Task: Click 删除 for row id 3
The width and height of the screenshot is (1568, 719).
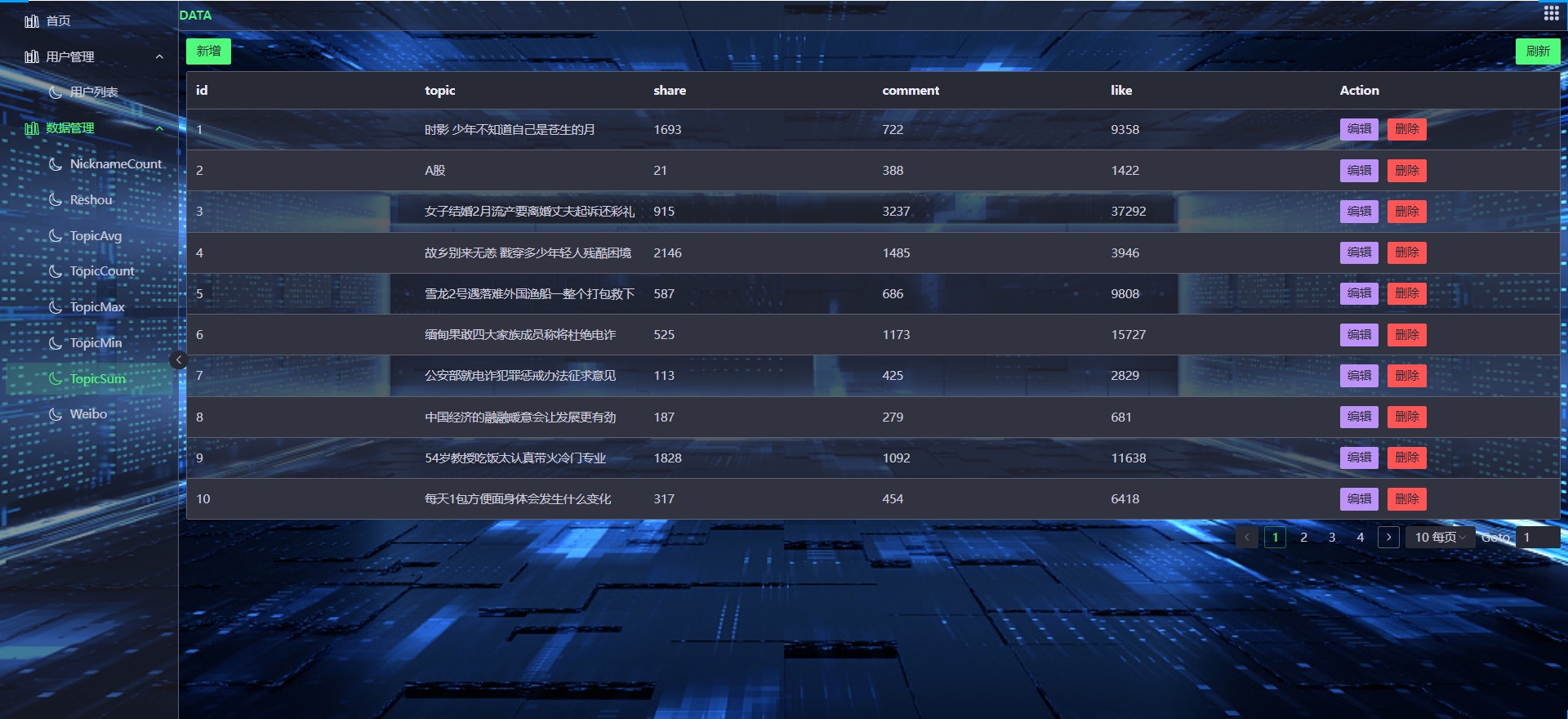Action: [x=1406, y=212]
